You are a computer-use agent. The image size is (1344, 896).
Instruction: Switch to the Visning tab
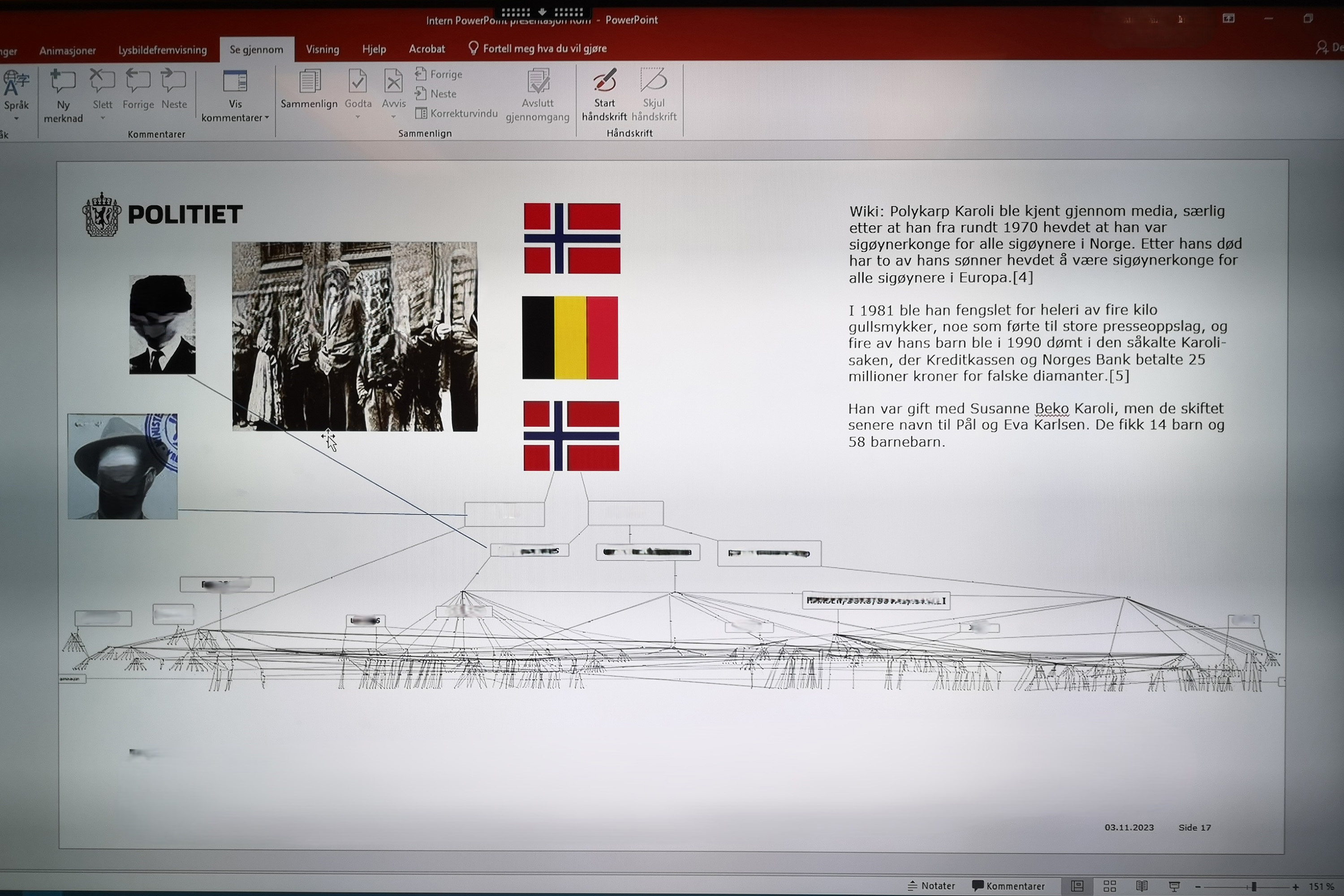click(x=322, y=49)
